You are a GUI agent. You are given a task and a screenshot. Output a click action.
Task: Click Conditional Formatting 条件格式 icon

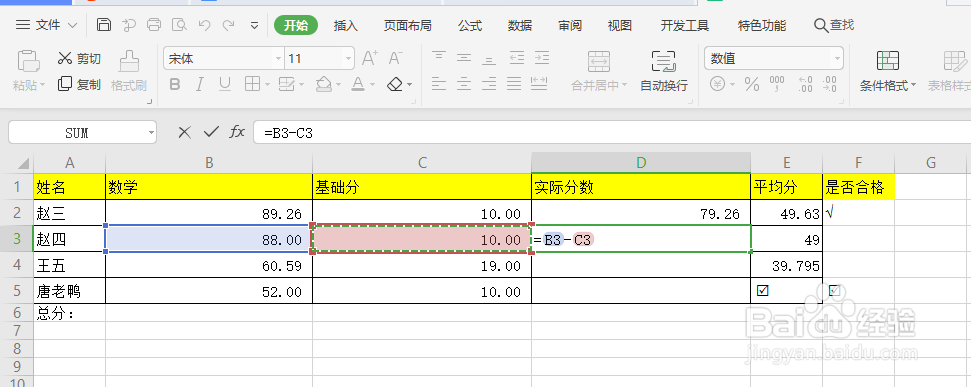tap(887, 61)
